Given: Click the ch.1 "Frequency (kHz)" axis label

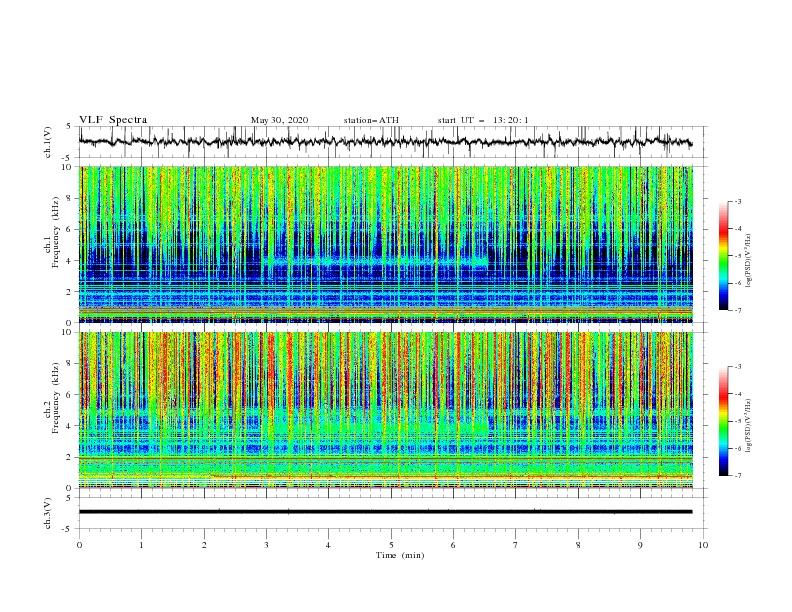Looking at the screenshot, I should pyautogui.click(x=53, y=233).
